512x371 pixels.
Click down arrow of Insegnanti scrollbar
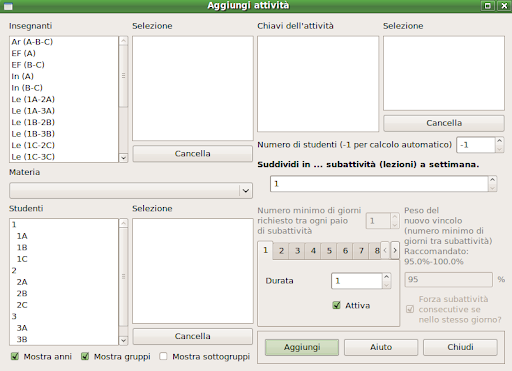123,158
